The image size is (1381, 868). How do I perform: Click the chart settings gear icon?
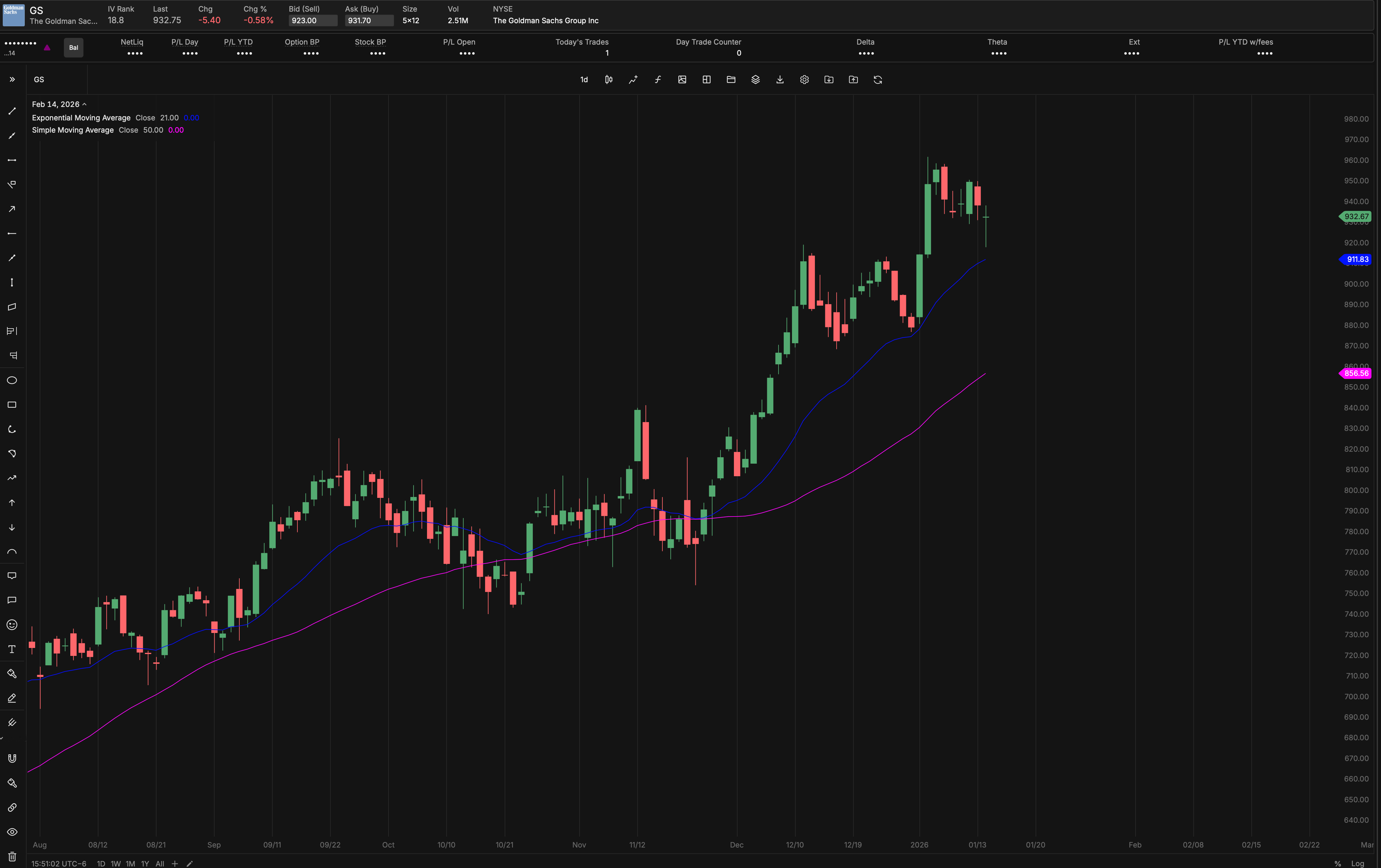click(x=804, y=80)
